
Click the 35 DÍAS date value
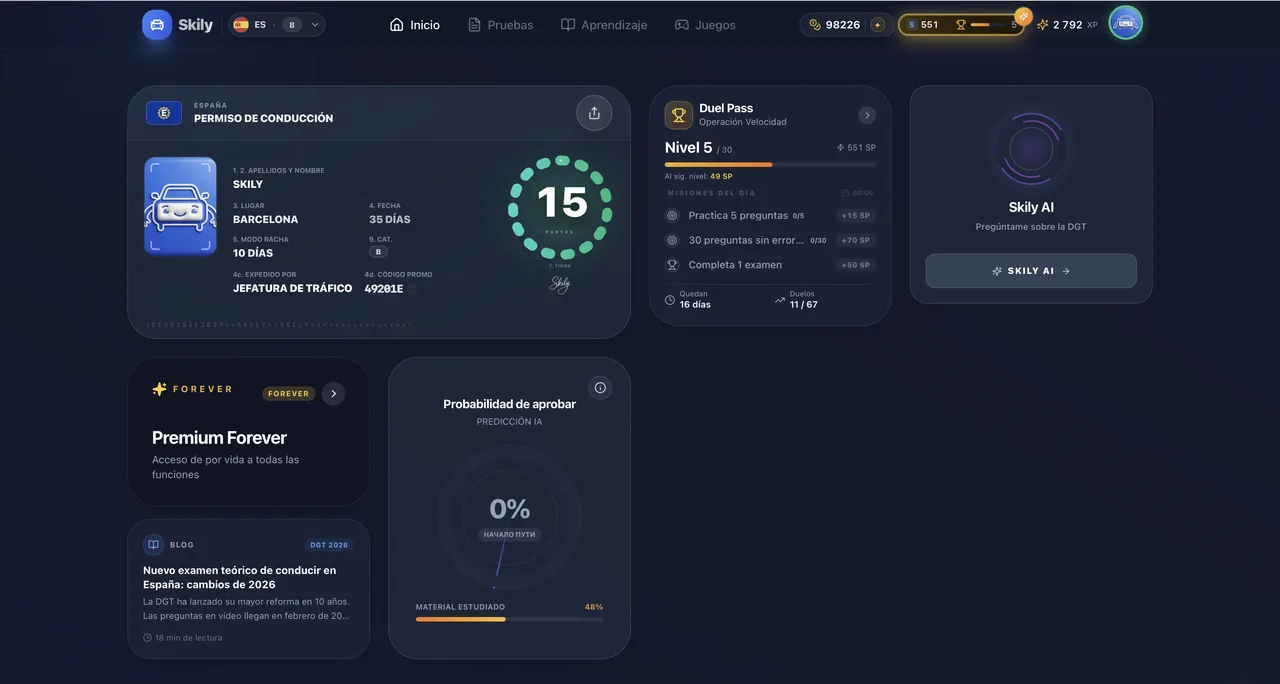(390, 219)
